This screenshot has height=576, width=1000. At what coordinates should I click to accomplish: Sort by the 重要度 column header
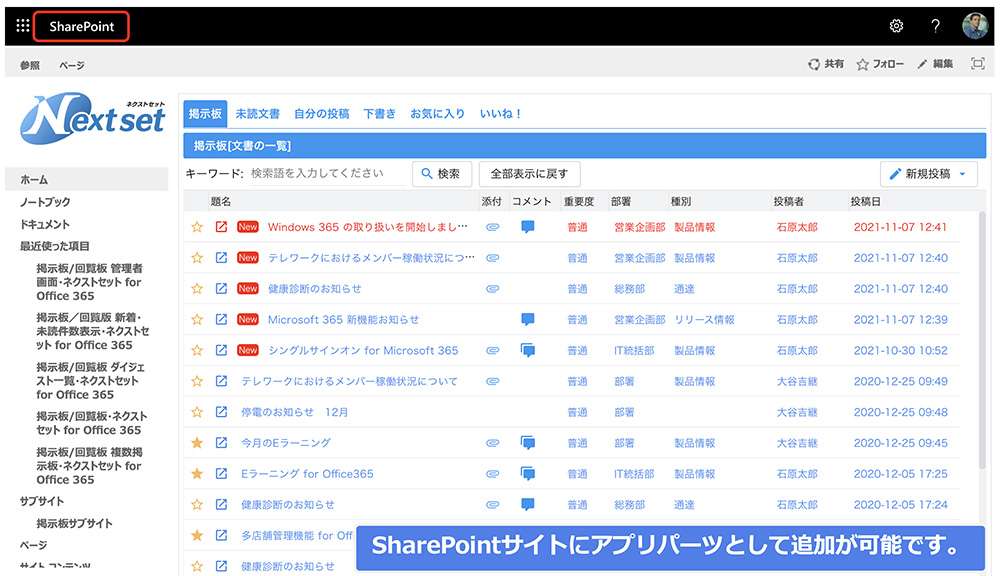pyautogui.click(x=578, y=202)
